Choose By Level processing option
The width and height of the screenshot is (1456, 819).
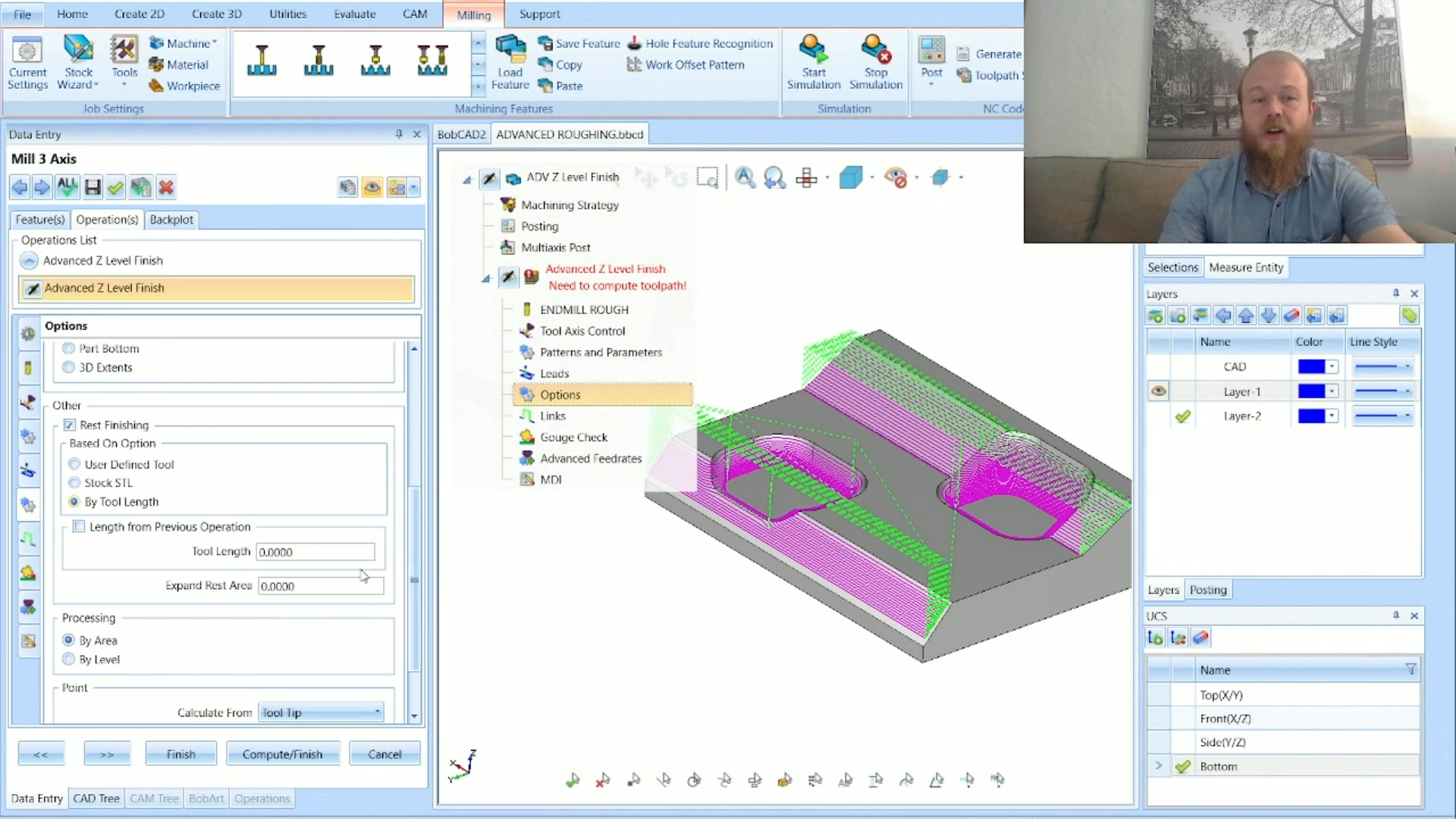coord(69,659)
